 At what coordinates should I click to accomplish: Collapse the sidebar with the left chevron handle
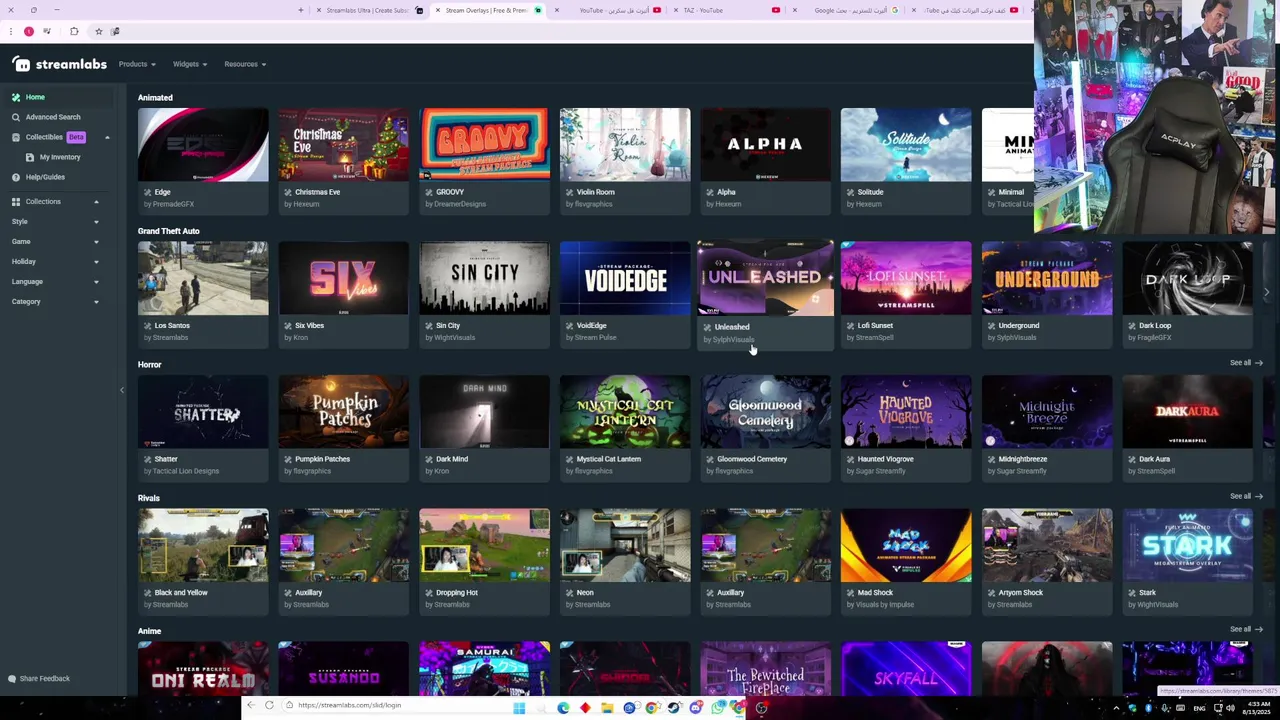click(x=122, y=390)
